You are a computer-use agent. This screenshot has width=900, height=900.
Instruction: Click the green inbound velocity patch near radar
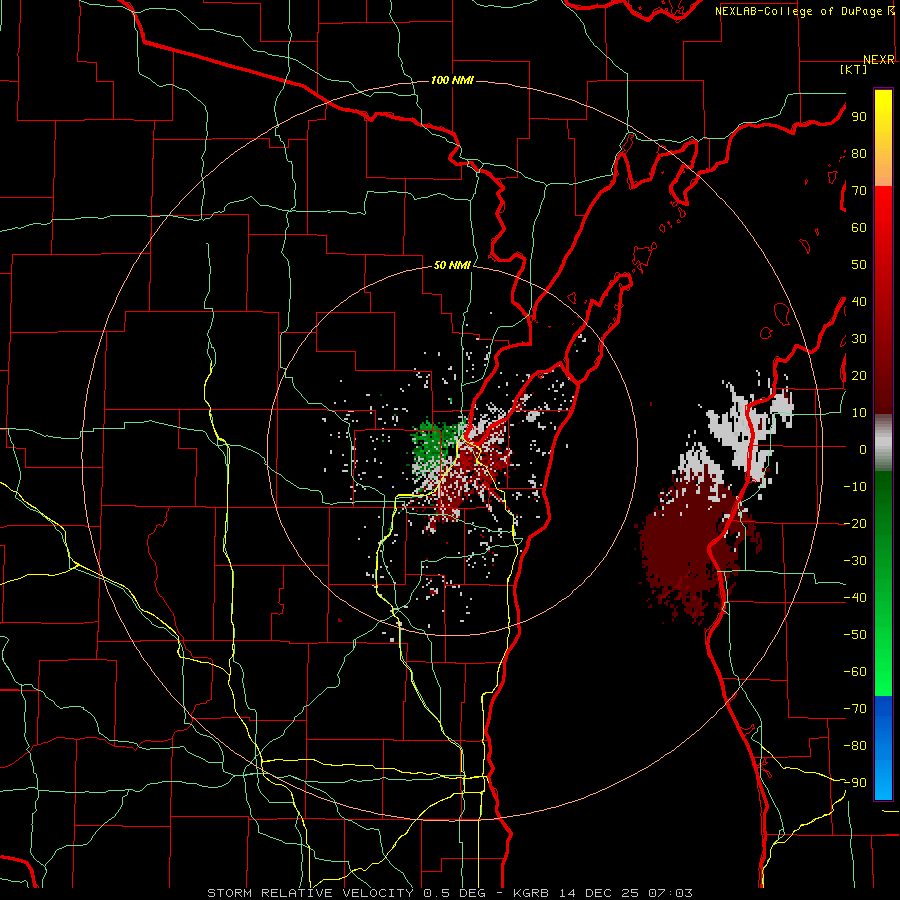pos(435,443)
